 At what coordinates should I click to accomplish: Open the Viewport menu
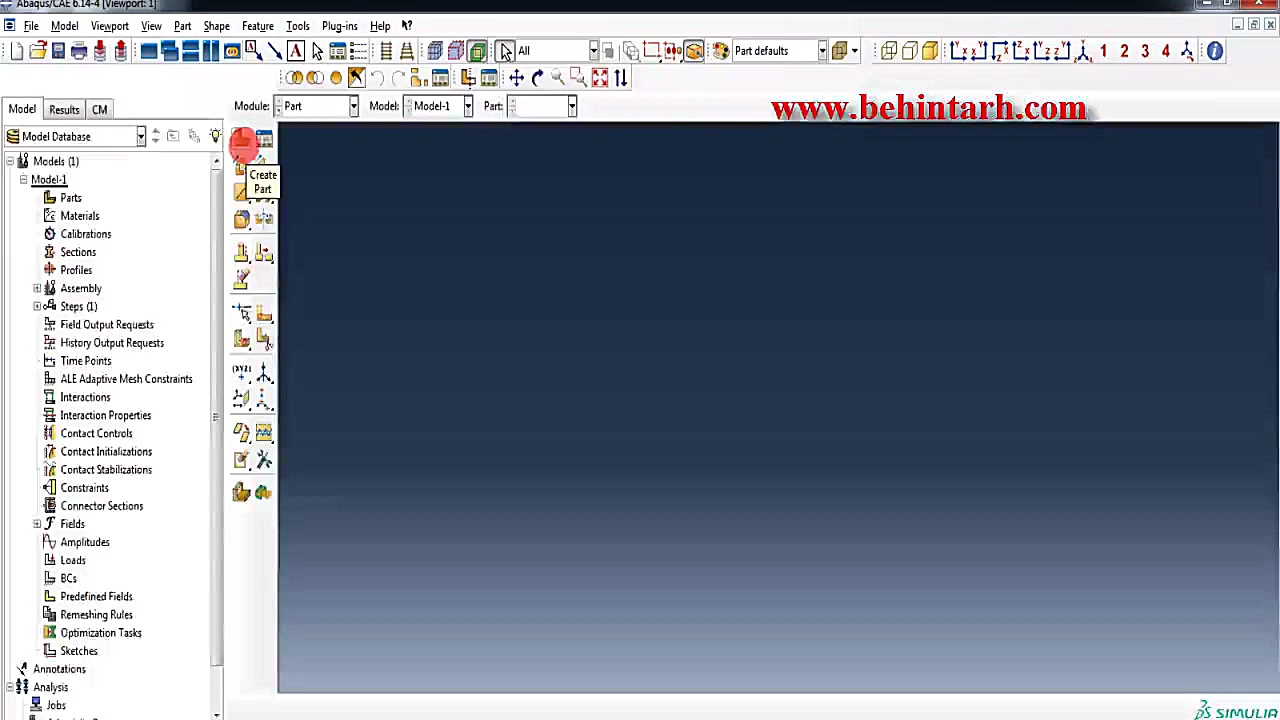[109, 26]
